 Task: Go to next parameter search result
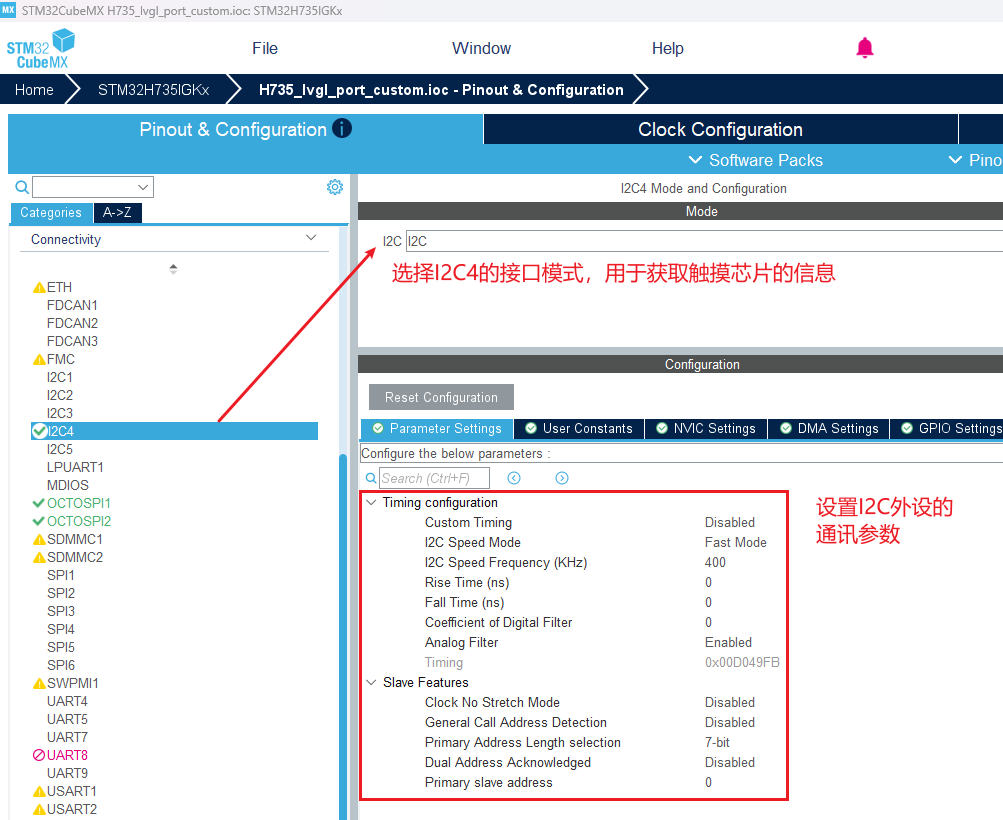562,478
